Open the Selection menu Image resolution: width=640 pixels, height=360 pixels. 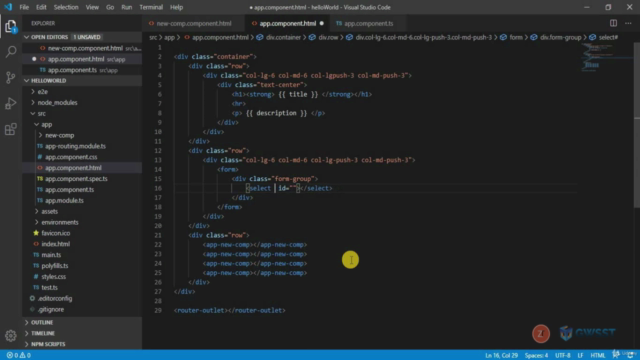(x=66, y=7)
